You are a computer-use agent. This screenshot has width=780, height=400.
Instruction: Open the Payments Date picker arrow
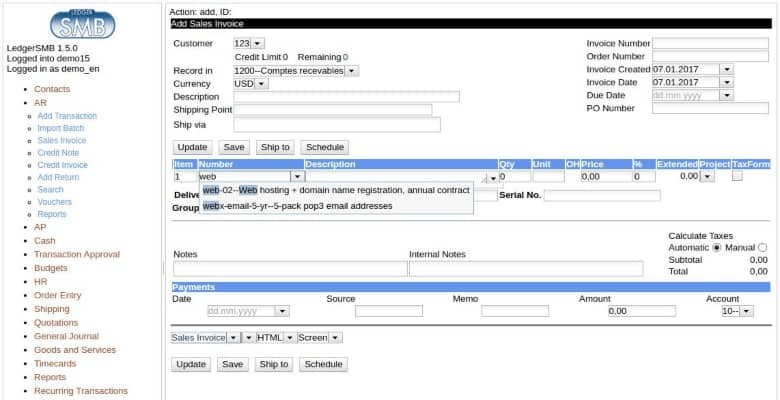(282, 311)
